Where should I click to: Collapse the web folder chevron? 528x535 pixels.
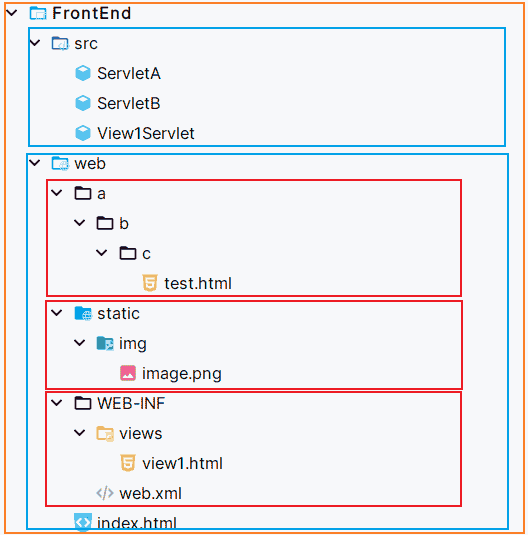[35, 163]
